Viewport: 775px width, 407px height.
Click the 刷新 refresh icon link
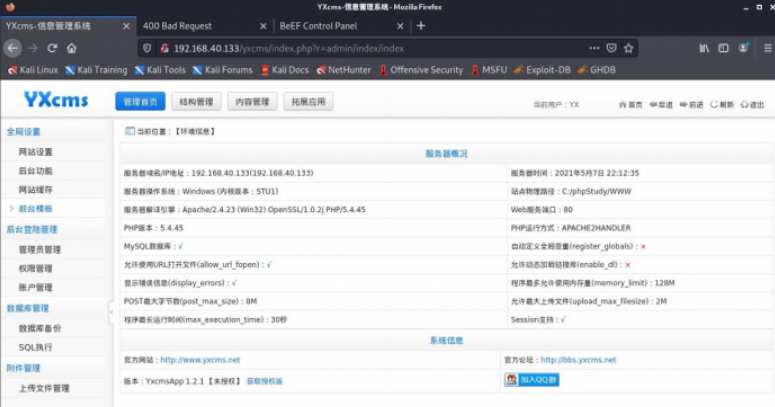click(x=722, y=104)
